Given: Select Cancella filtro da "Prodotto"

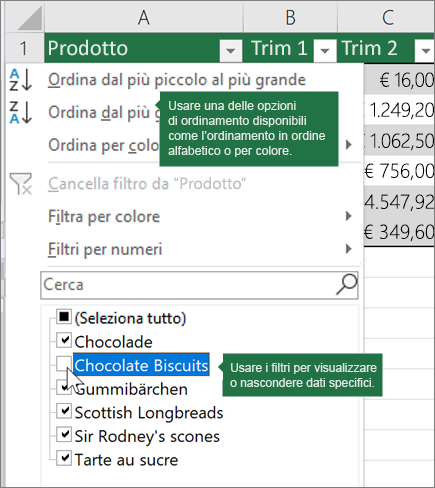Looking at the screenshot, I should point(147,184).
